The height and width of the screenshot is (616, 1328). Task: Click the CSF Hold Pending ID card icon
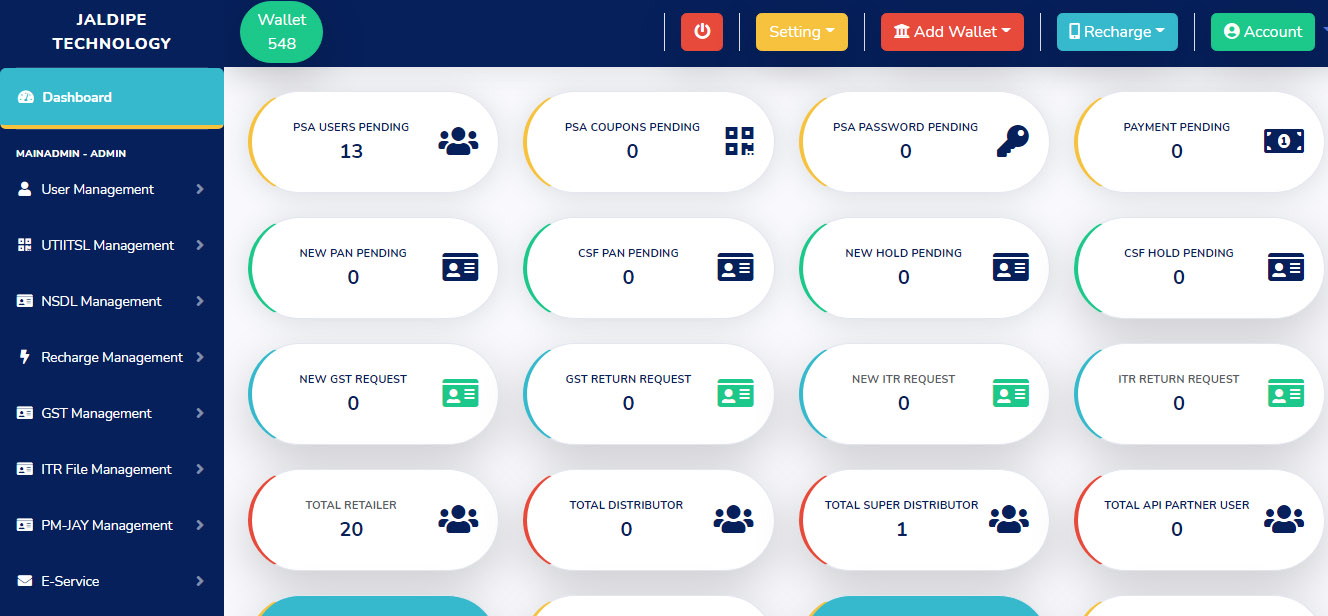[x=1286, y=267]
